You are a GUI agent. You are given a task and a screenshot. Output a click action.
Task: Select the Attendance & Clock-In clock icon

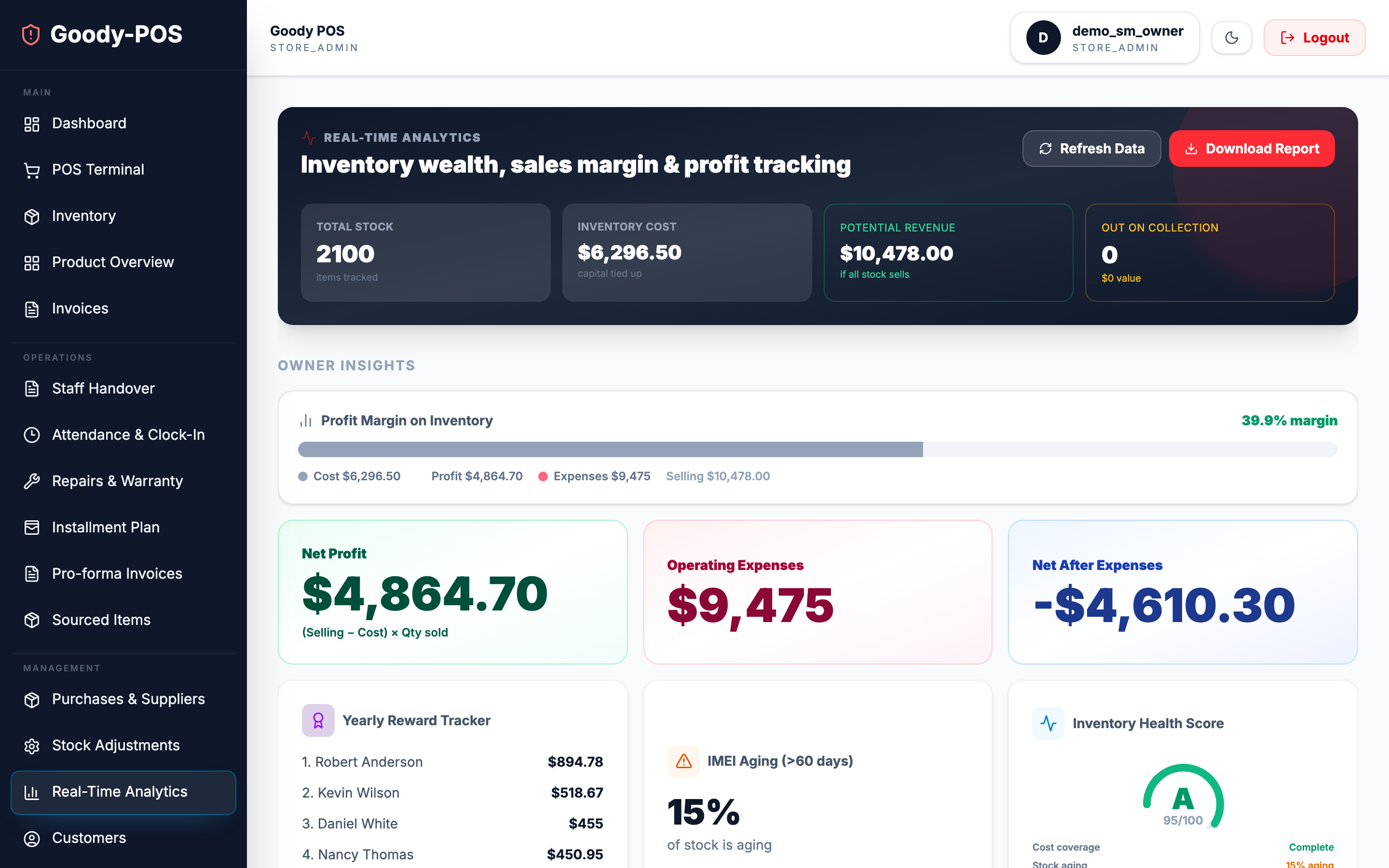pos(31,434)
